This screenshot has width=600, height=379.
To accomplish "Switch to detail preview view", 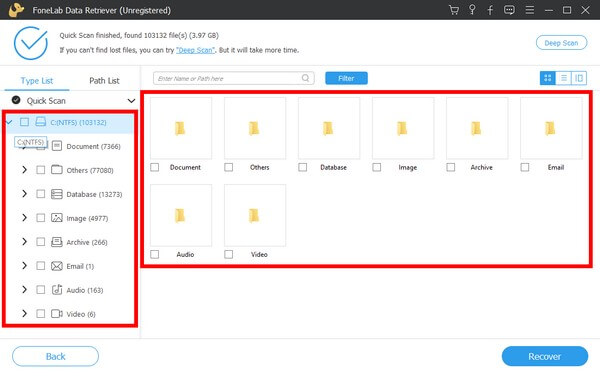I will 579,78.
